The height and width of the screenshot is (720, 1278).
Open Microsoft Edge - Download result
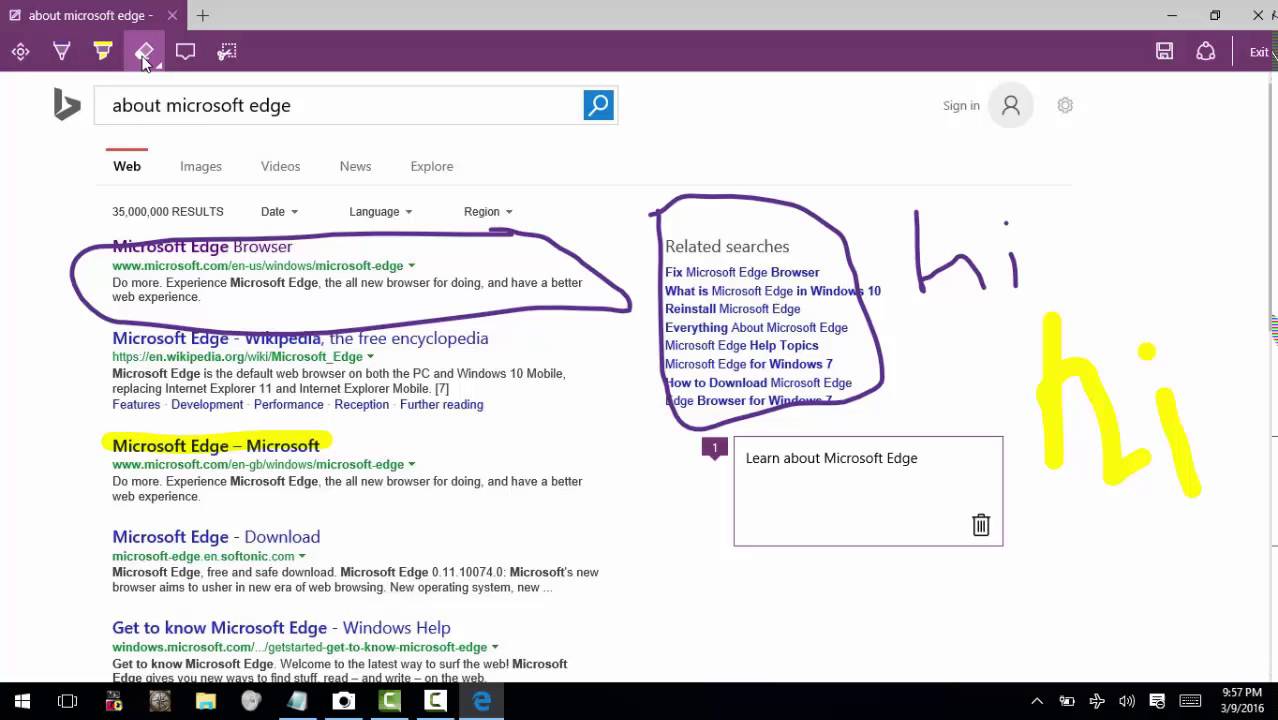[216, 537]
